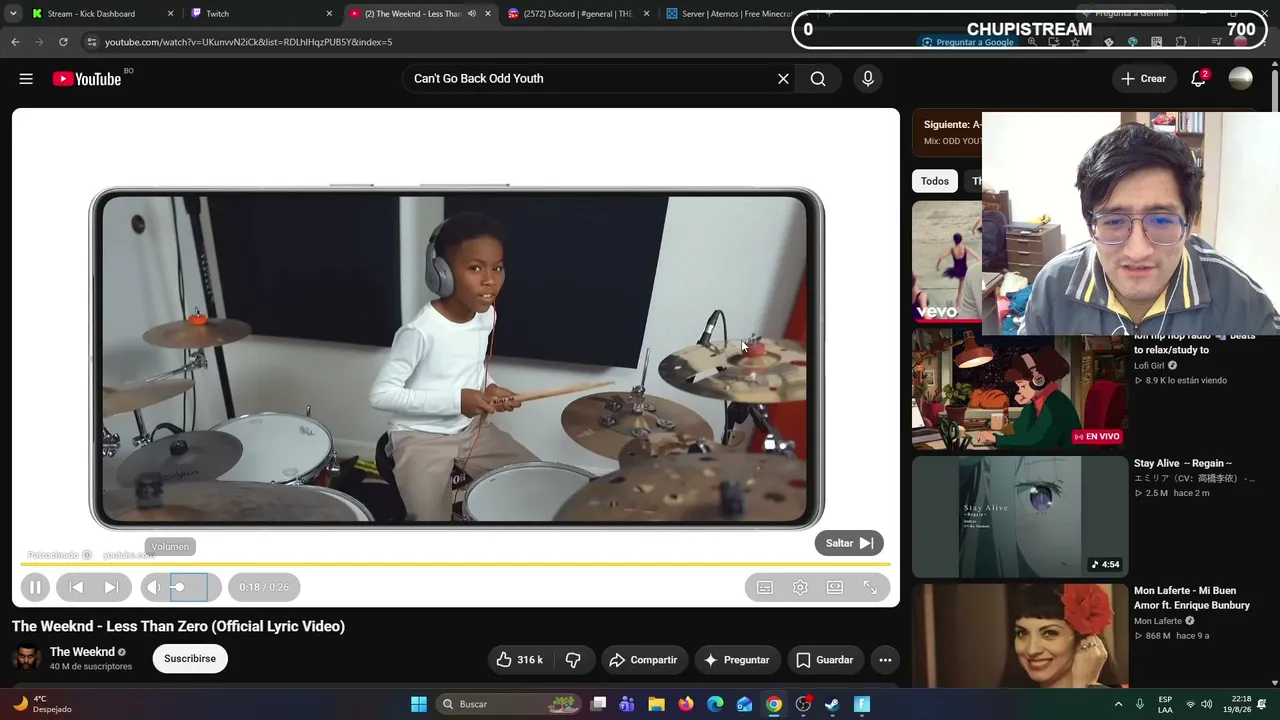The width and height of the screenshot is (1280, 720).
Task: Click the magnifier search button
Action: [x=818, y=79]
